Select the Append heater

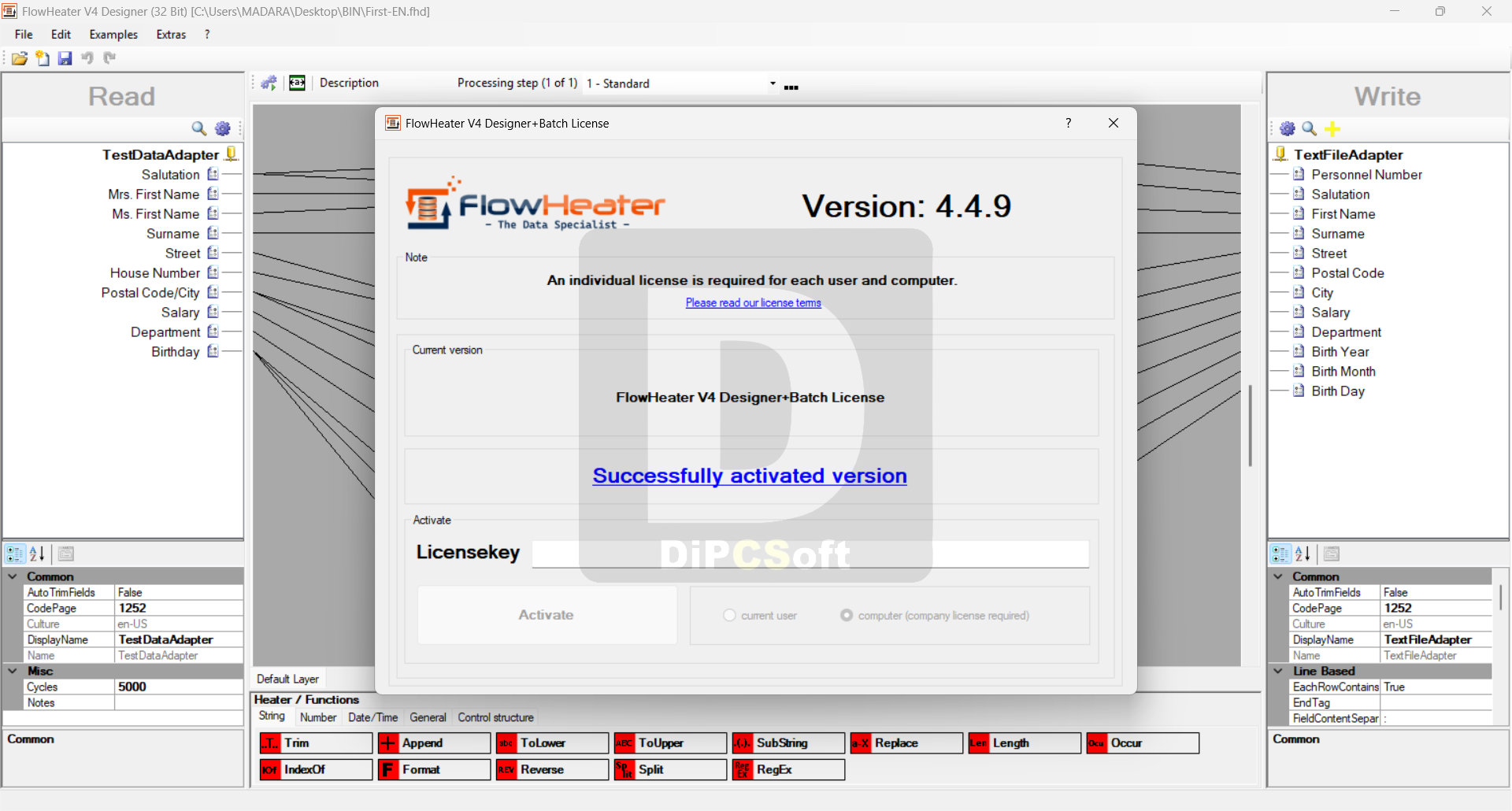pyautogui.click(x=434, y=743)
